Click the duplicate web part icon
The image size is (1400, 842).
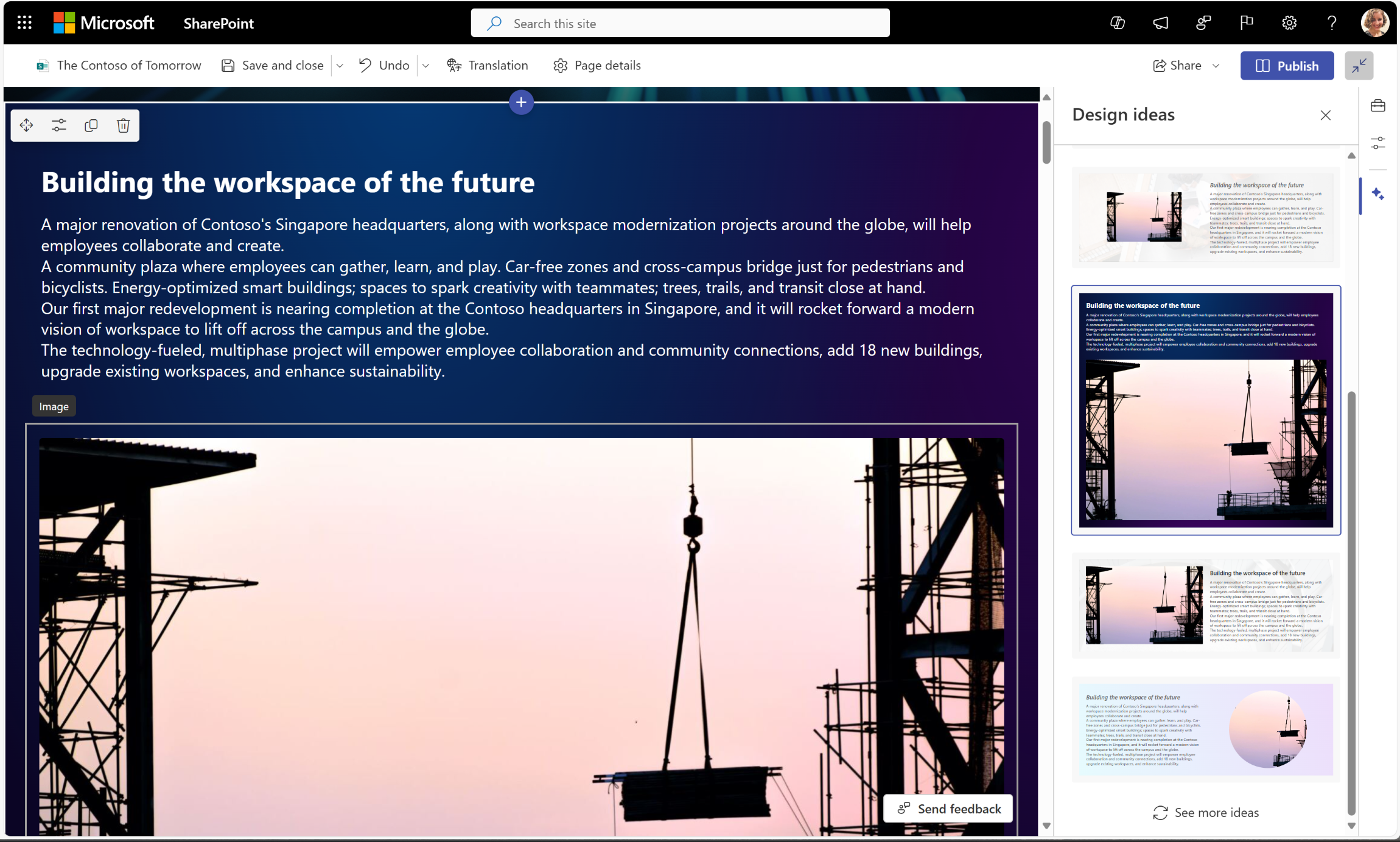(91, 125)
